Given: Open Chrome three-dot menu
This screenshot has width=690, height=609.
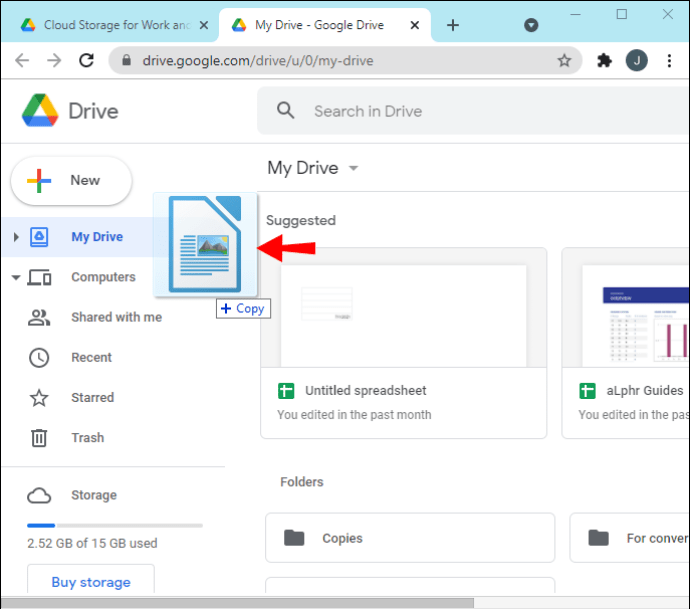Looking at the screenshot, I should click(x=669, y=60).
